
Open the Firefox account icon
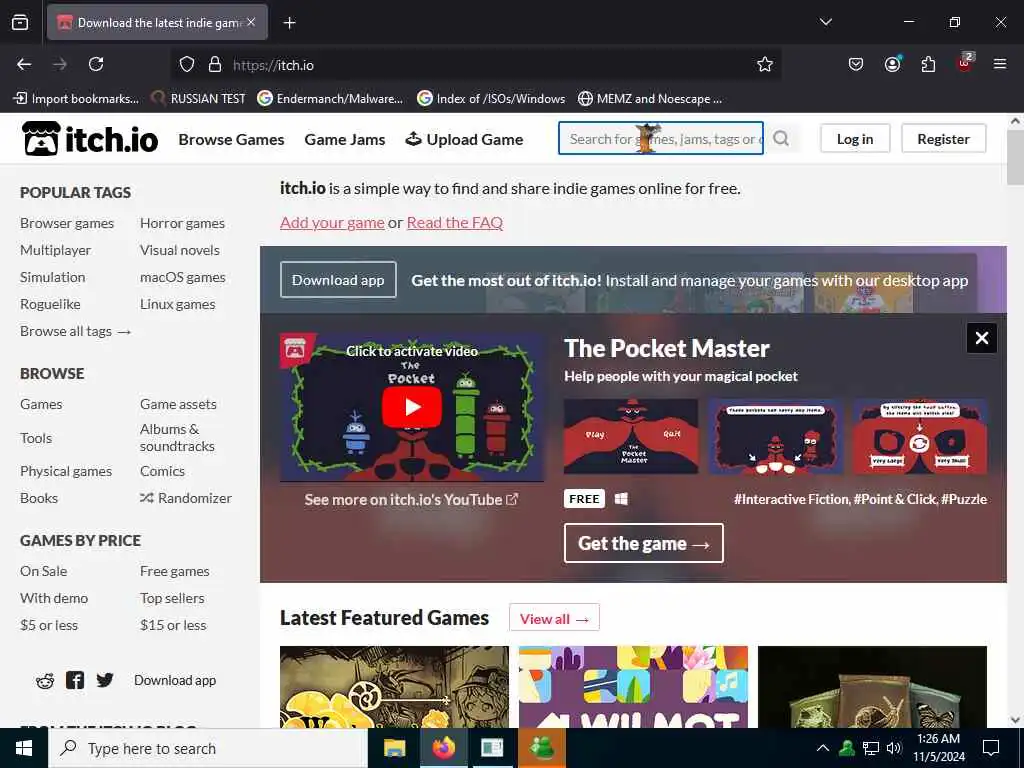click(892, 64)
